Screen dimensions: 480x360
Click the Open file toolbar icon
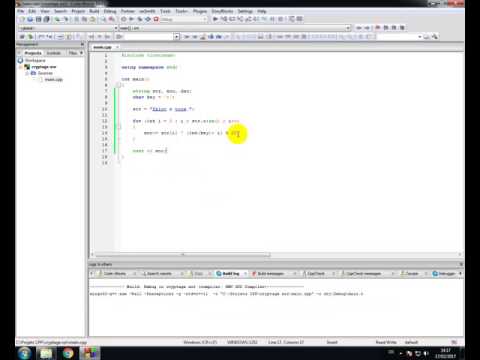click(x=30, y=19)
